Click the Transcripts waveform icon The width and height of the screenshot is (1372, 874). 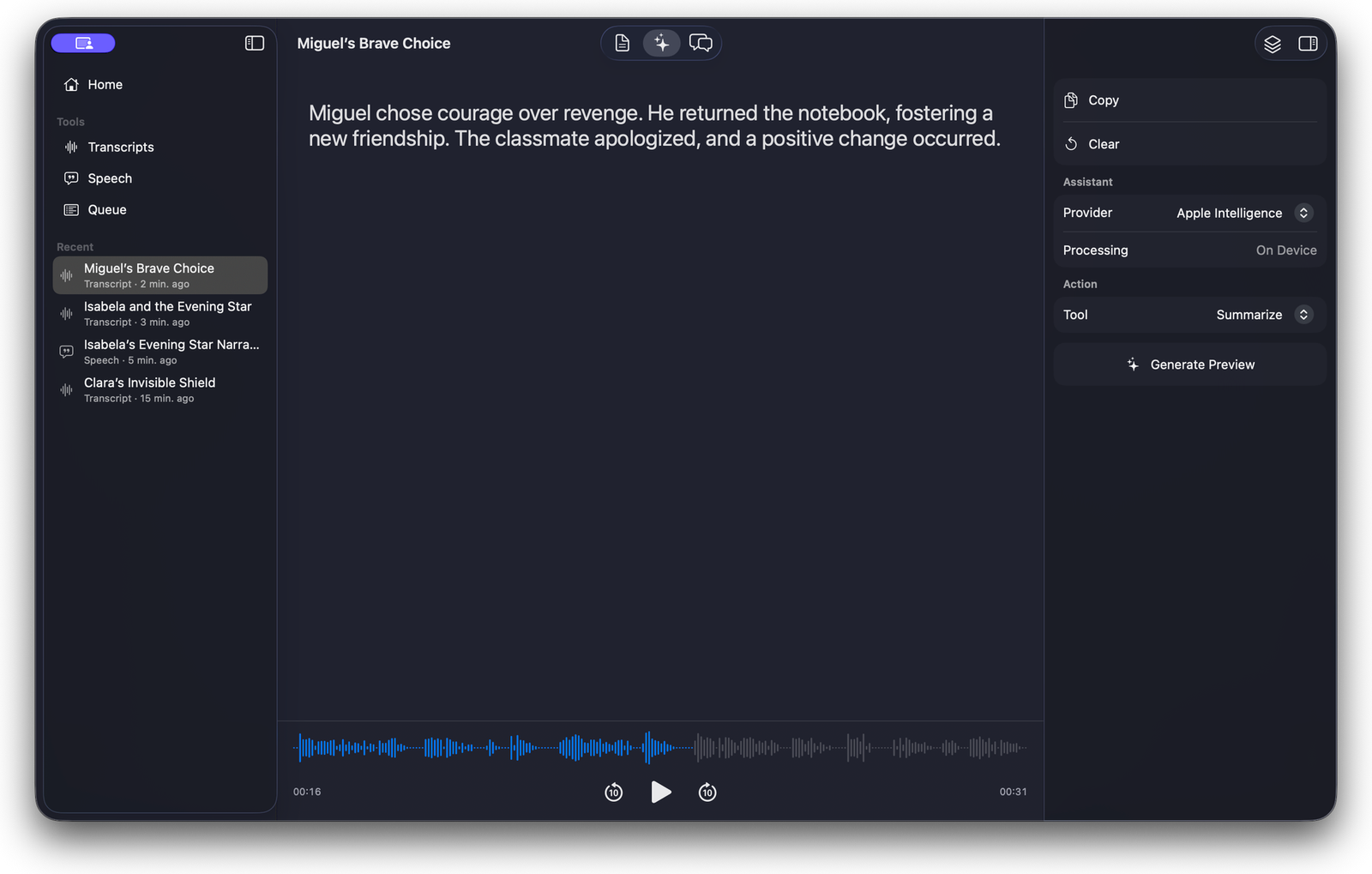click(x=71, y=148)
